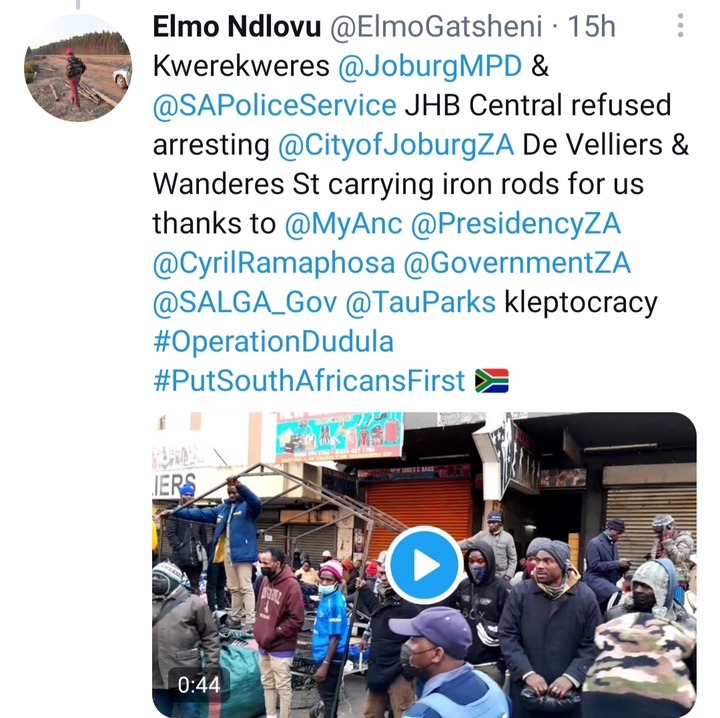The image size is (720, 718).
Task: Open the @GovernmentZA mention
Action: coord(517,264)
